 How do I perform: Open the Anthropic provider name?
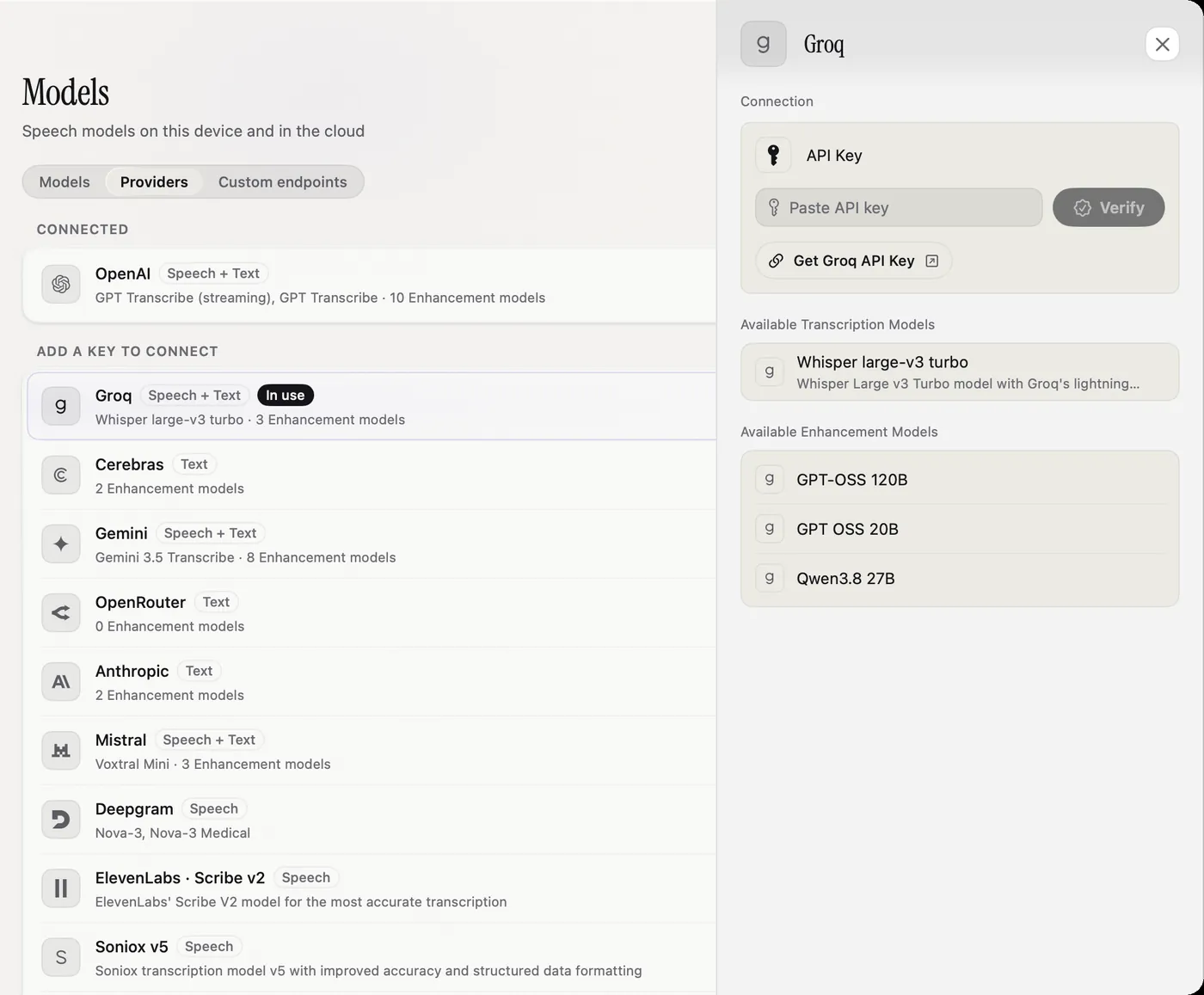point(132,671)
